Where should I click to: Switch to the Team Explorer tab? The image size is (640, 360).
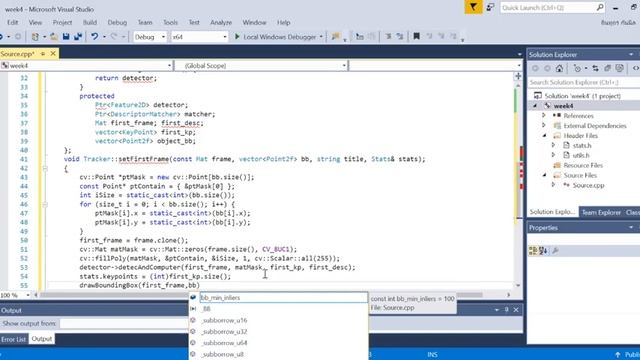point(601,212)
